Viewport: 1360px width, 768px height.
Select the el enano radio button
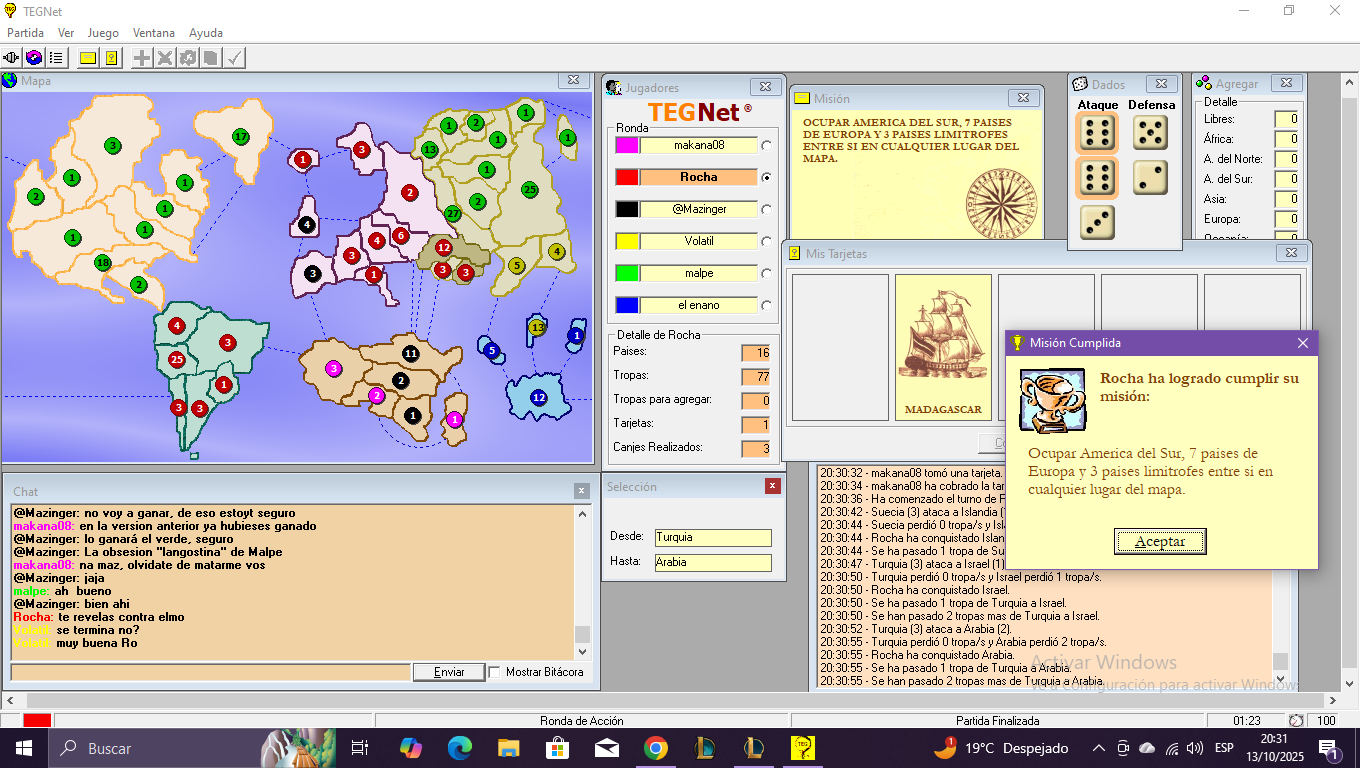coord(767,305)
